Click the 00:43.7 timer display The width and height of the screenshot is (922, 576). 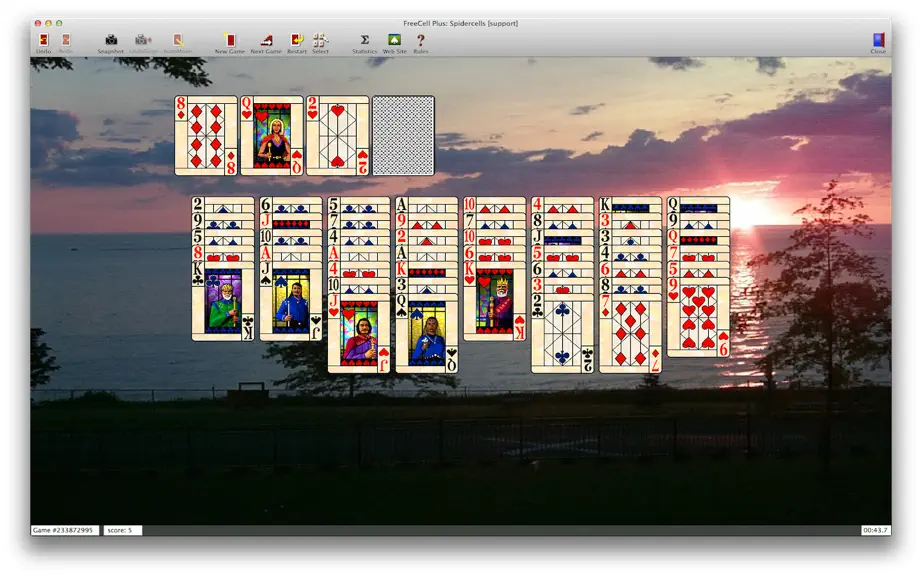coord(876,530)
